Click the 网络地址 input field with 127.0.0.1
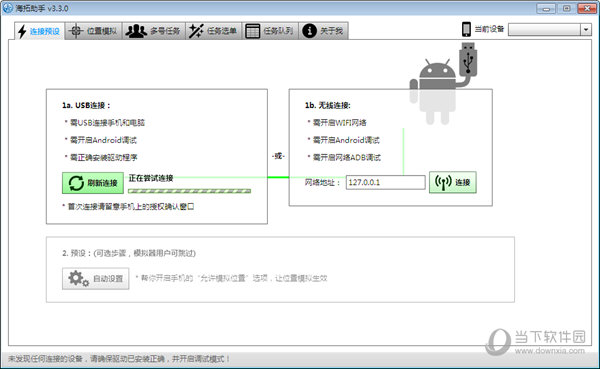The height and width of the screenshot is (369, 600). pyautogui.click(x=385, y=182)
